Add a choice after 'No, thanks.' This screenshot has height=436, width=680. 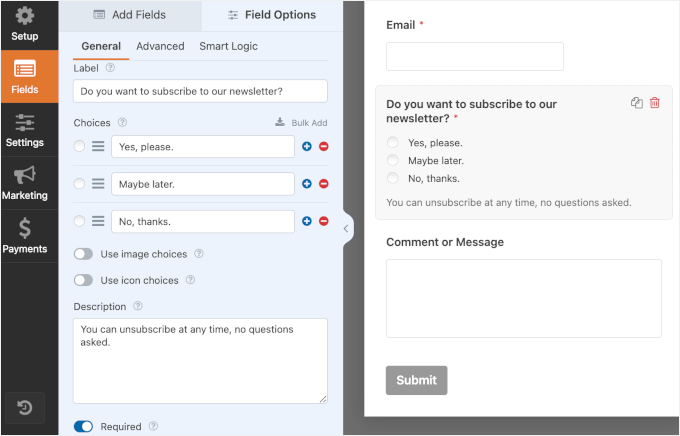pyautogui.click(x=307, y=221)
